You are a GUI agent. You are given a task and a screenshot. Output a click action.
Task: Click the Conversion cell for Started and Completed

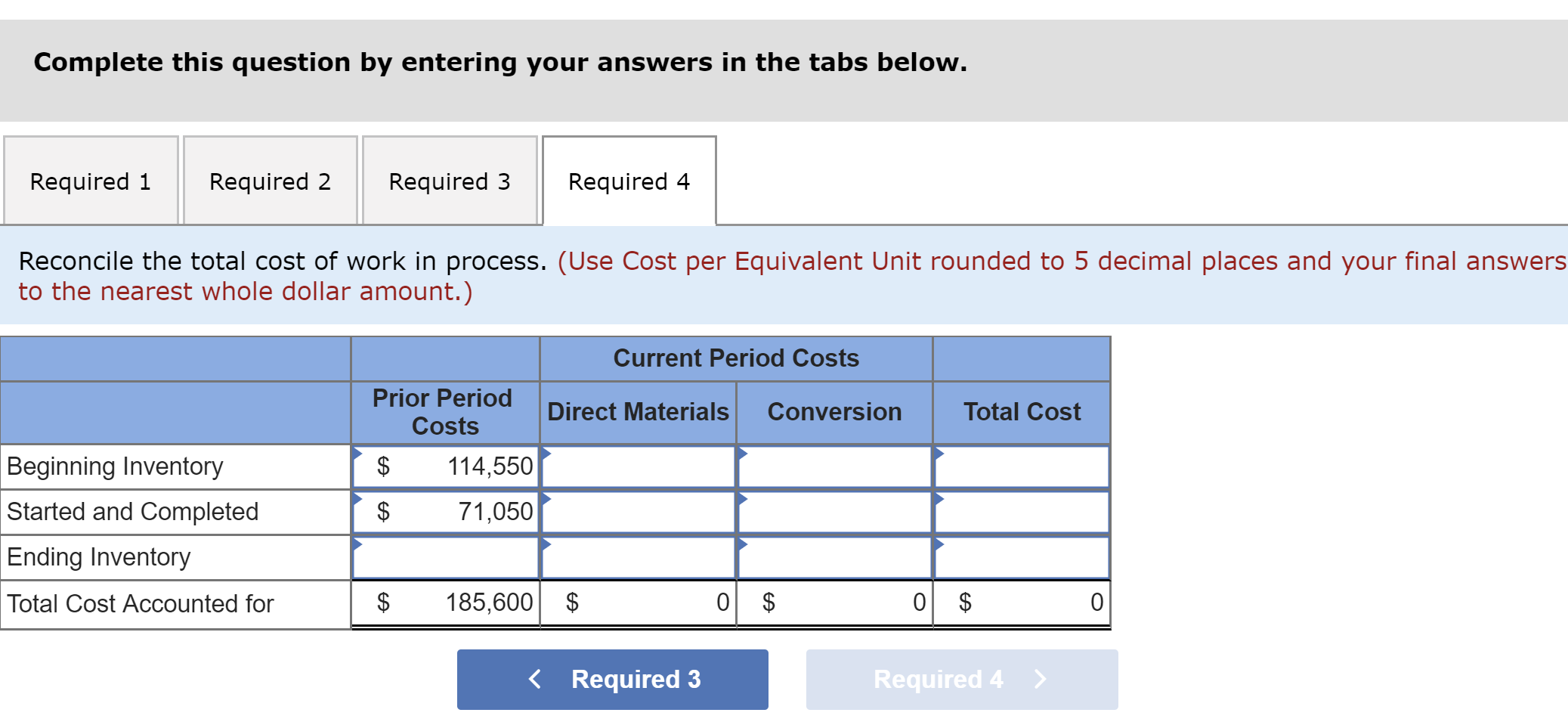pos(833,512)
